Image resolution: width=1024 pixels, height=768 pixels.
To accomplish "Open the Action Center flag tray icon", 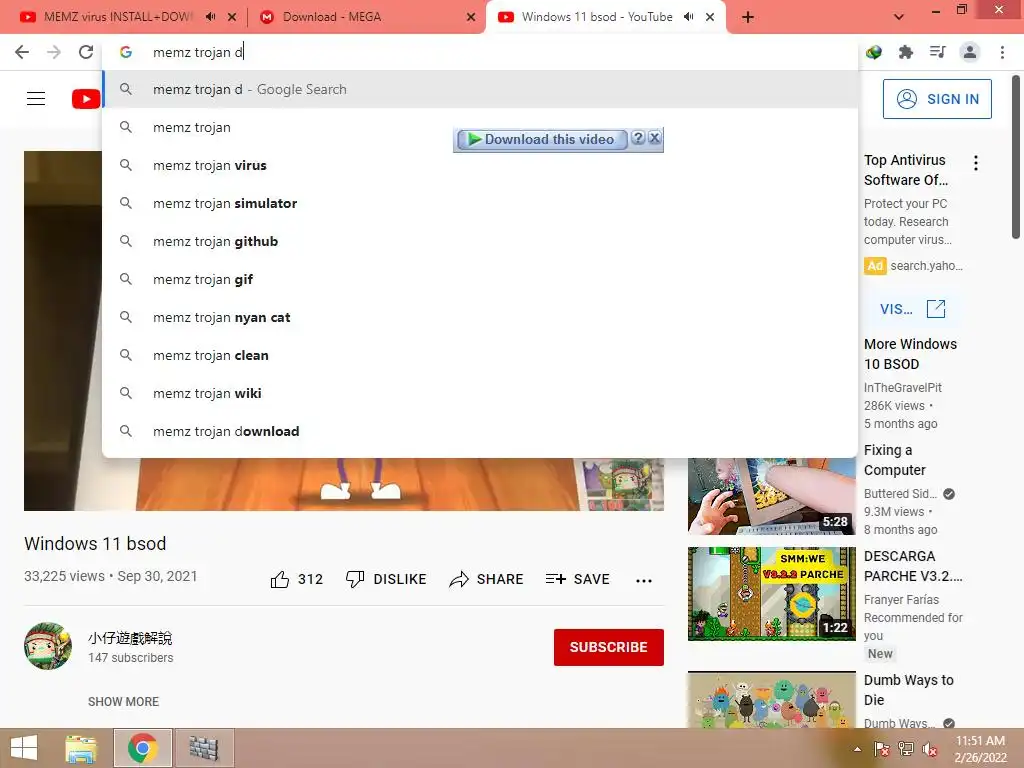I will pos(882,749).
